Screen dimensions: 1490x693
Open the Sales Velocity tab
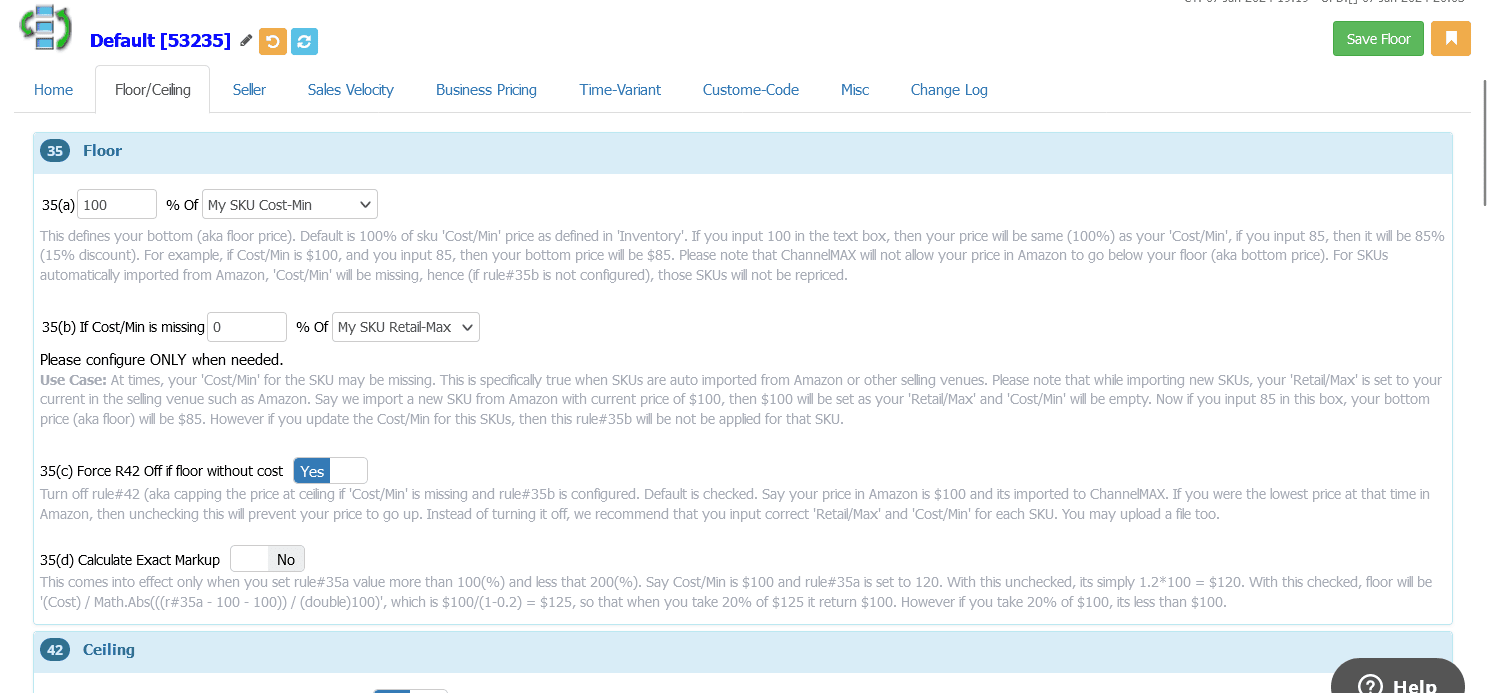coord(350,89)
